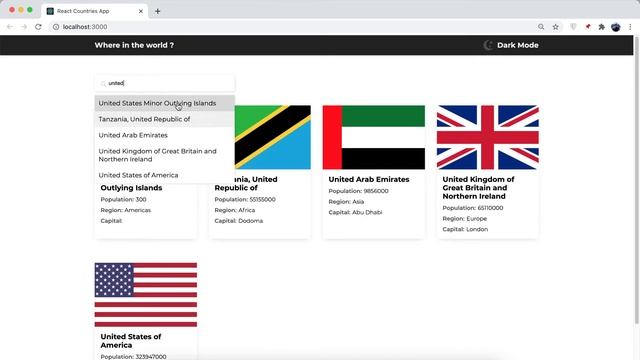Choose United Arab Emirates suggestion

click(x=164, y=135)
